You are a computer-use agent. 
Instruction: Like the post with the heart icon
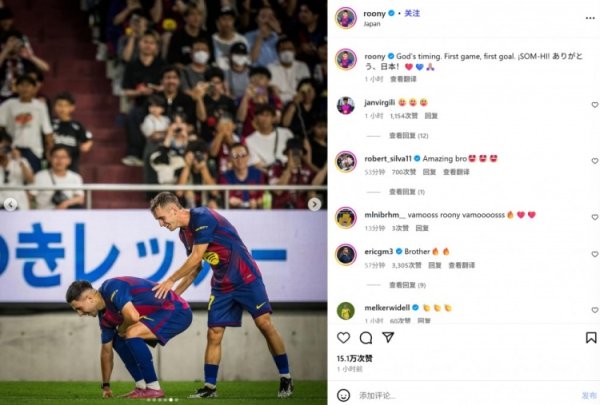pos(343,337)
